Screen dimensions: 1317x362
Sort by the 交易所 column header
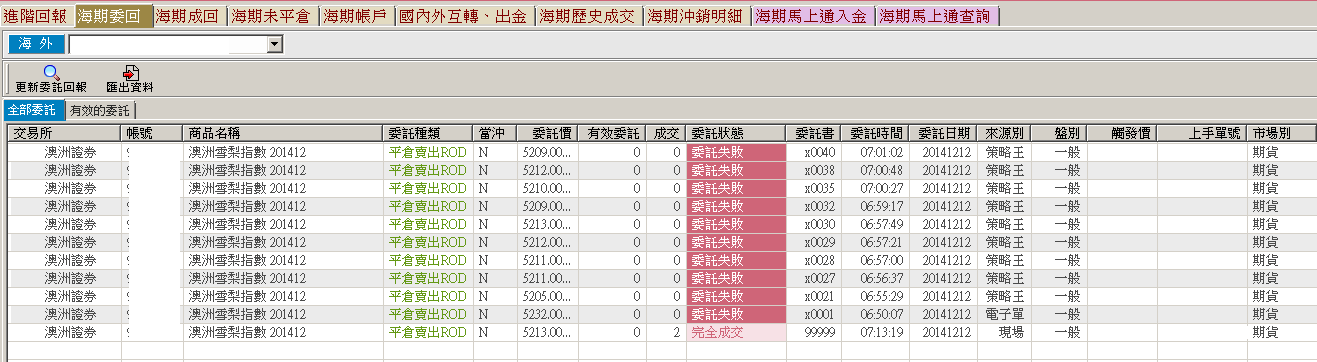pos(65,133)
